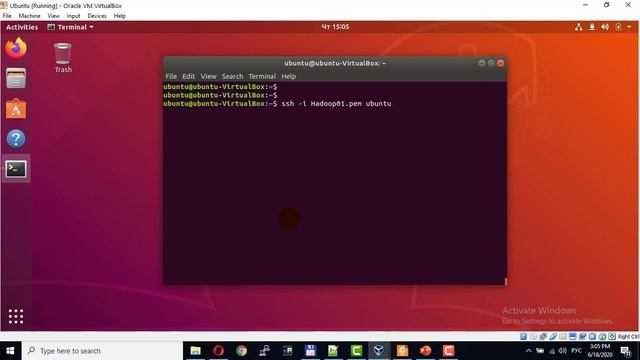Click the Ubuntu top-bar power icon
This screenshot has height=360, width=640.
(618, 27)
